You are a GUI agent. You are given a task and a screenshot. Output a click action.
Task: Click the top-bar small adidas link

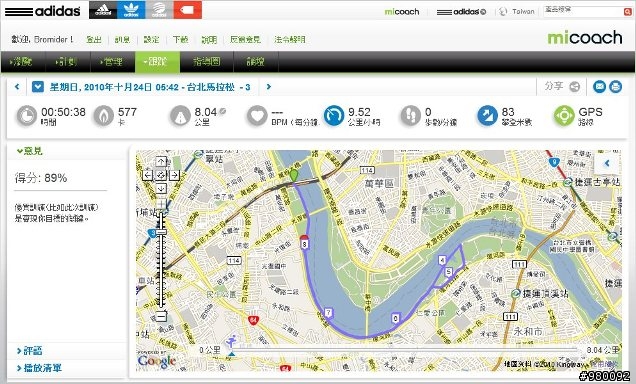point(461,12)
